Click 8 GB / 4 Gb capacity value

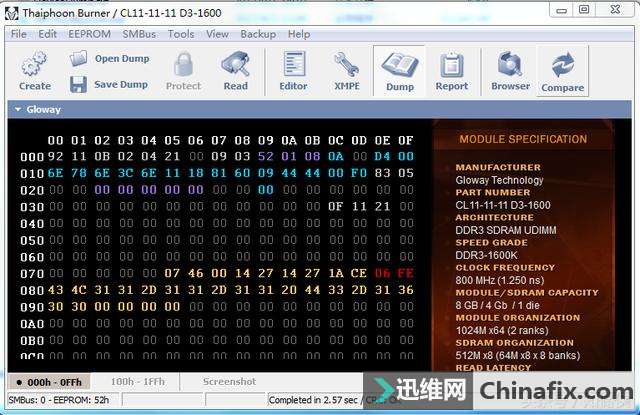coord(497,305)
